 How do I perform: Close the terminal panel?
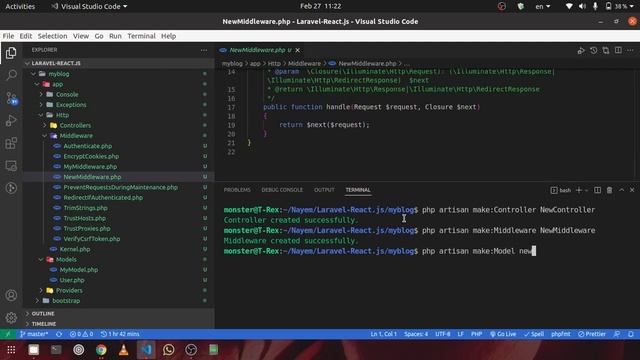632,190
